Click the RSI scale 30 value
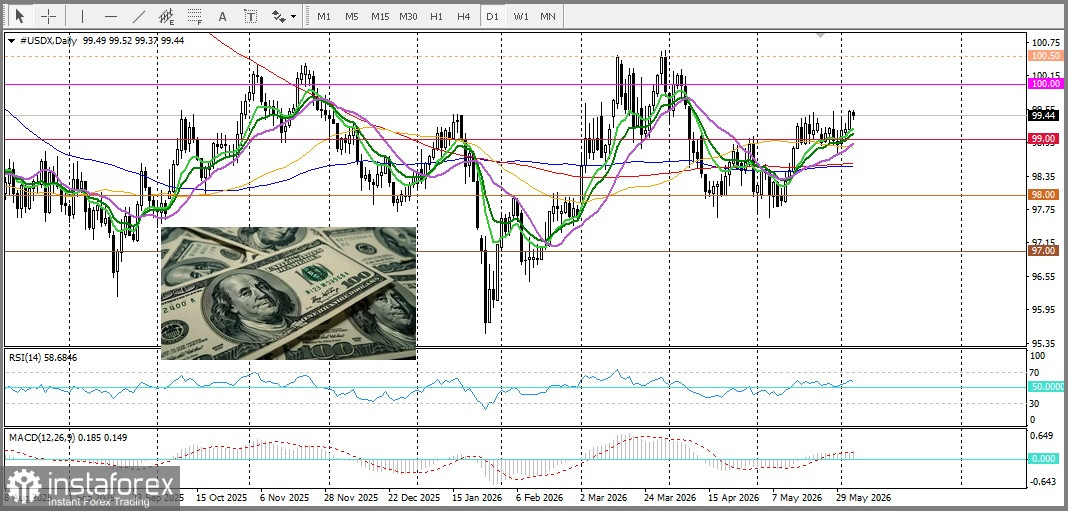The height and width of the screenshot is (511, 1068). [x=1034, y=403]
